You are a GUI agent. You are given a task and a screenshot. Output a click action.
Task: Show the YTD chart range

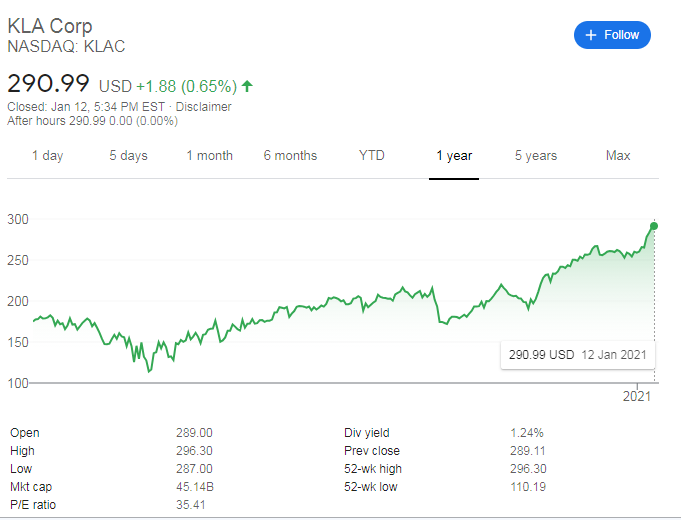tap(371, 156)
